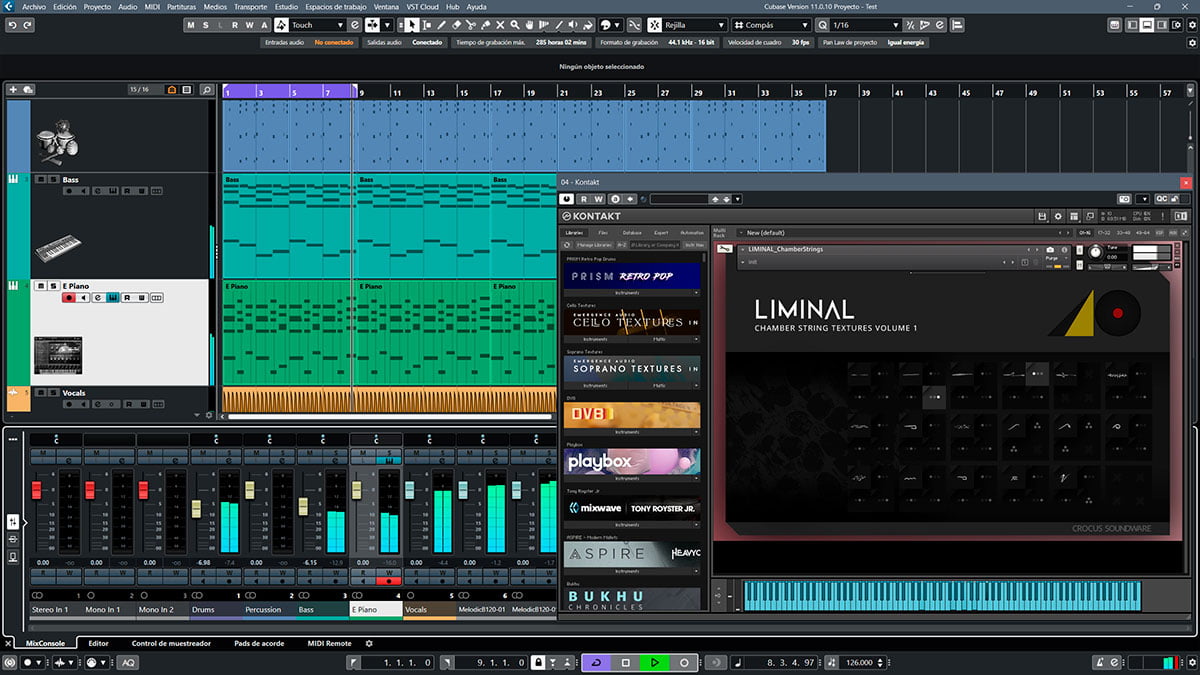Image resolution: width=1200 pixels, height=675 pixels.
Task: Choose the Erase tool
Action: pos(456,25)
